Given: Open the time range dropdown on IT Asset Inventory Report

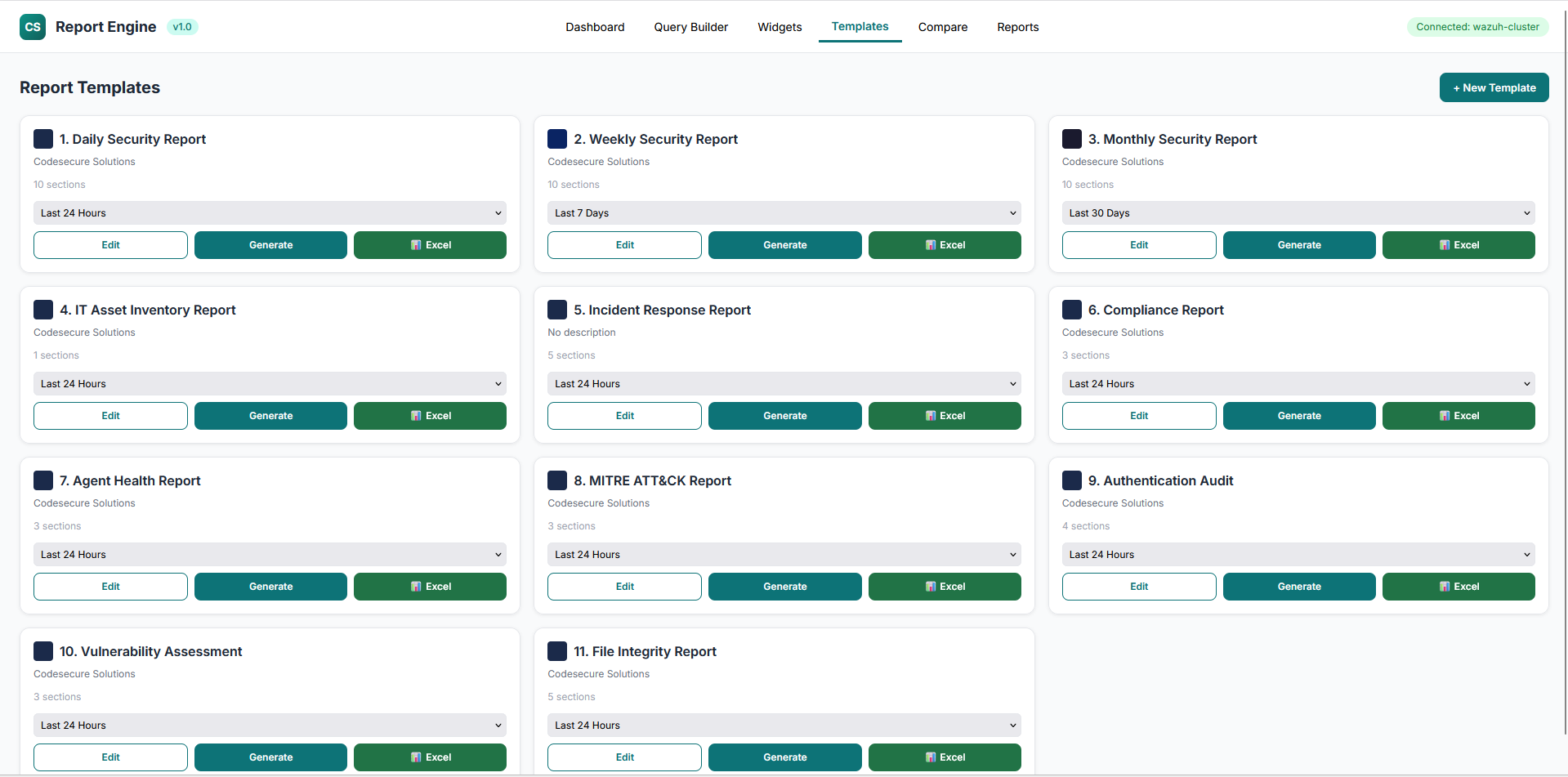Looking at the screenshot, I should coord(270,383).
